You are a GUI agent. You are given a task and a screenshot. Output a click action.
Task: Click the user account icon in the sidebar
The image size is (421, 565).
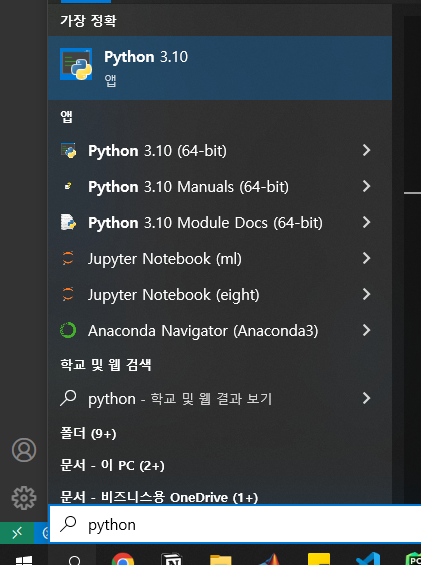point(24,450)
